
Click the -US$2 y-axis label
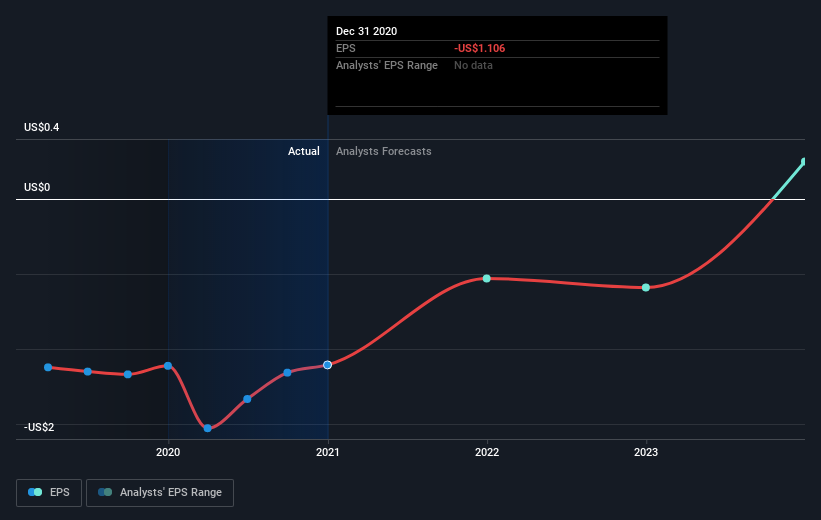[39, 427]
